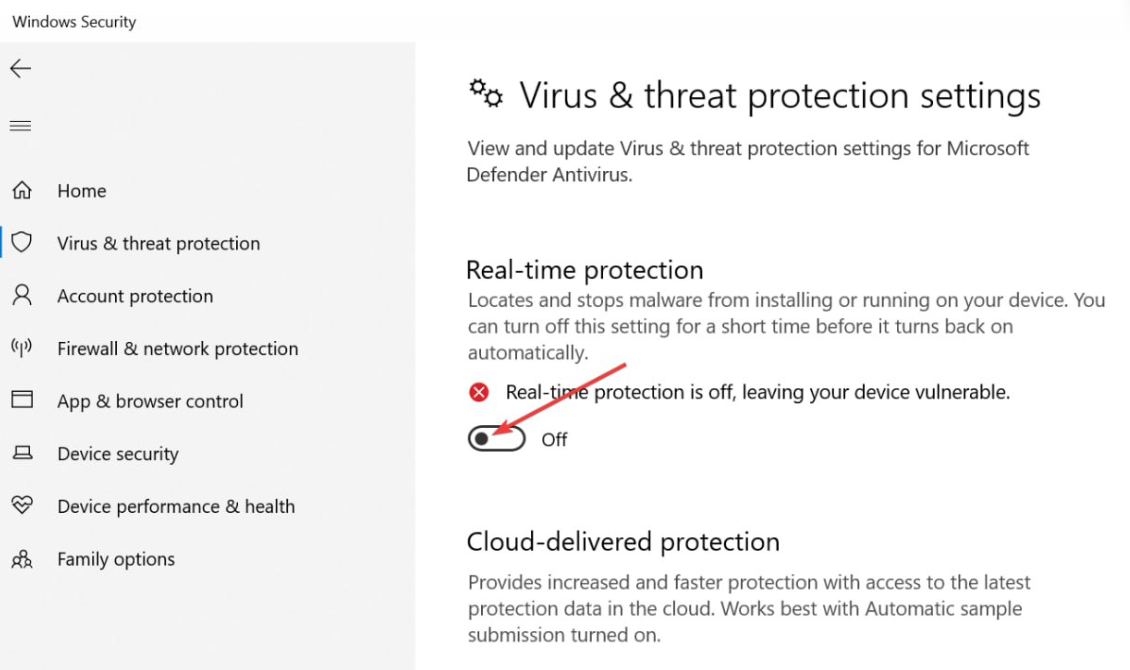
Task: Click the heart icon for Device performance & health
Action: point(22,506)
